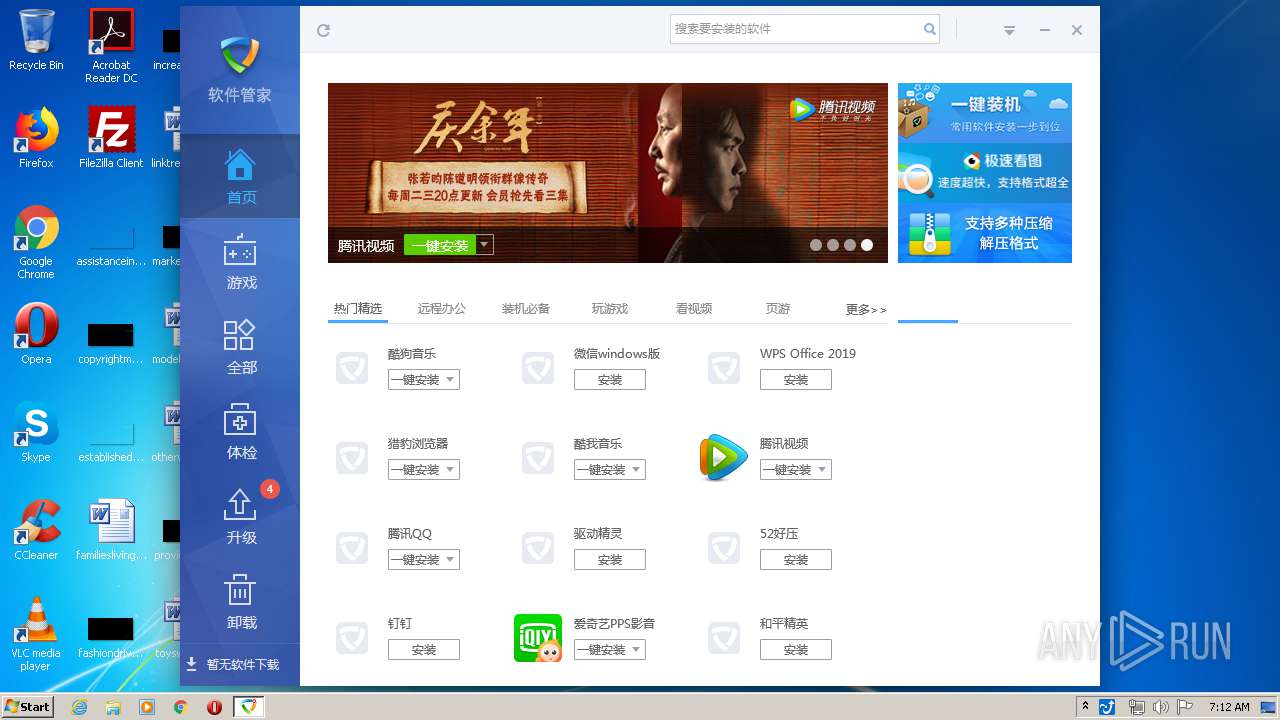Image resolution: width=1280 pixels, height=720 pixels.
Task: Open CCleaner desktop shortcut
Action: 36,529
